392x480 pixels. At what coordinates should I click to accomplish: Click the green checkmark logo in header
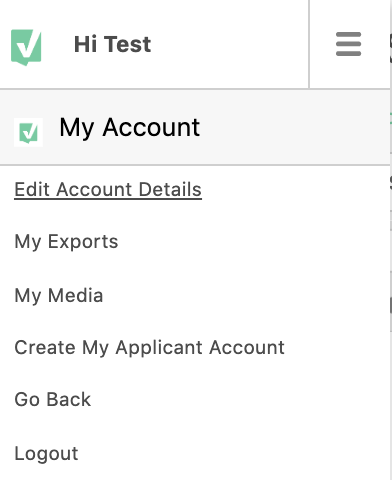[x=26, y=47]
